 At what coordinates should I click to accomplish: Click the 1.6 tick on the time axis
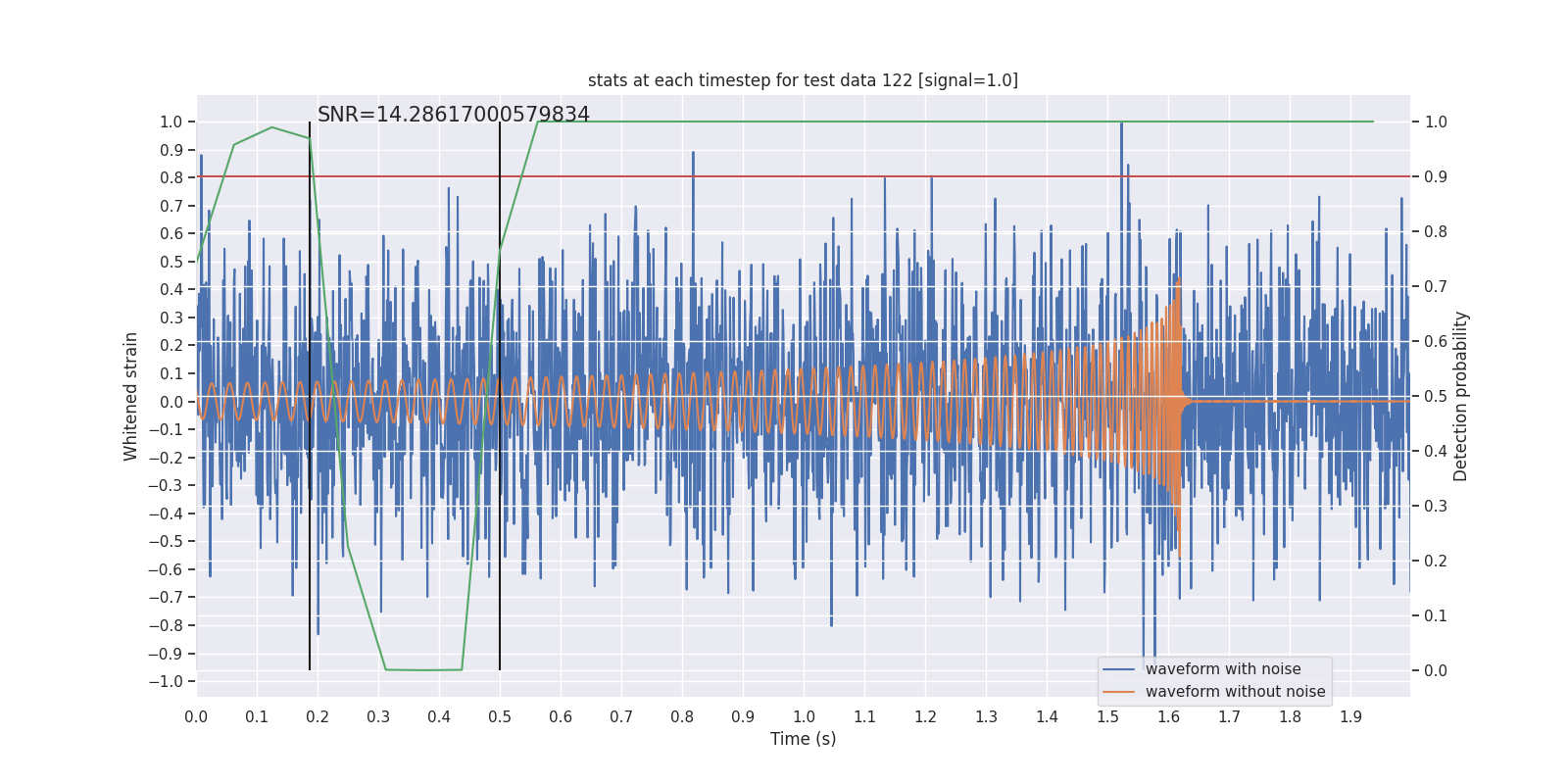point(1168,717)
